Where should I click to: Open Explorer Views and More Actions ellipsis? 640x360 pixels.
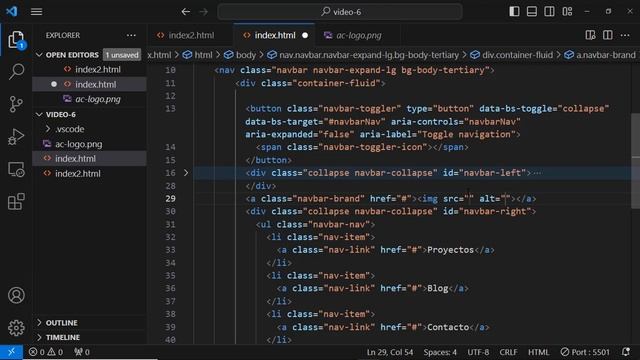click(131, 36)
